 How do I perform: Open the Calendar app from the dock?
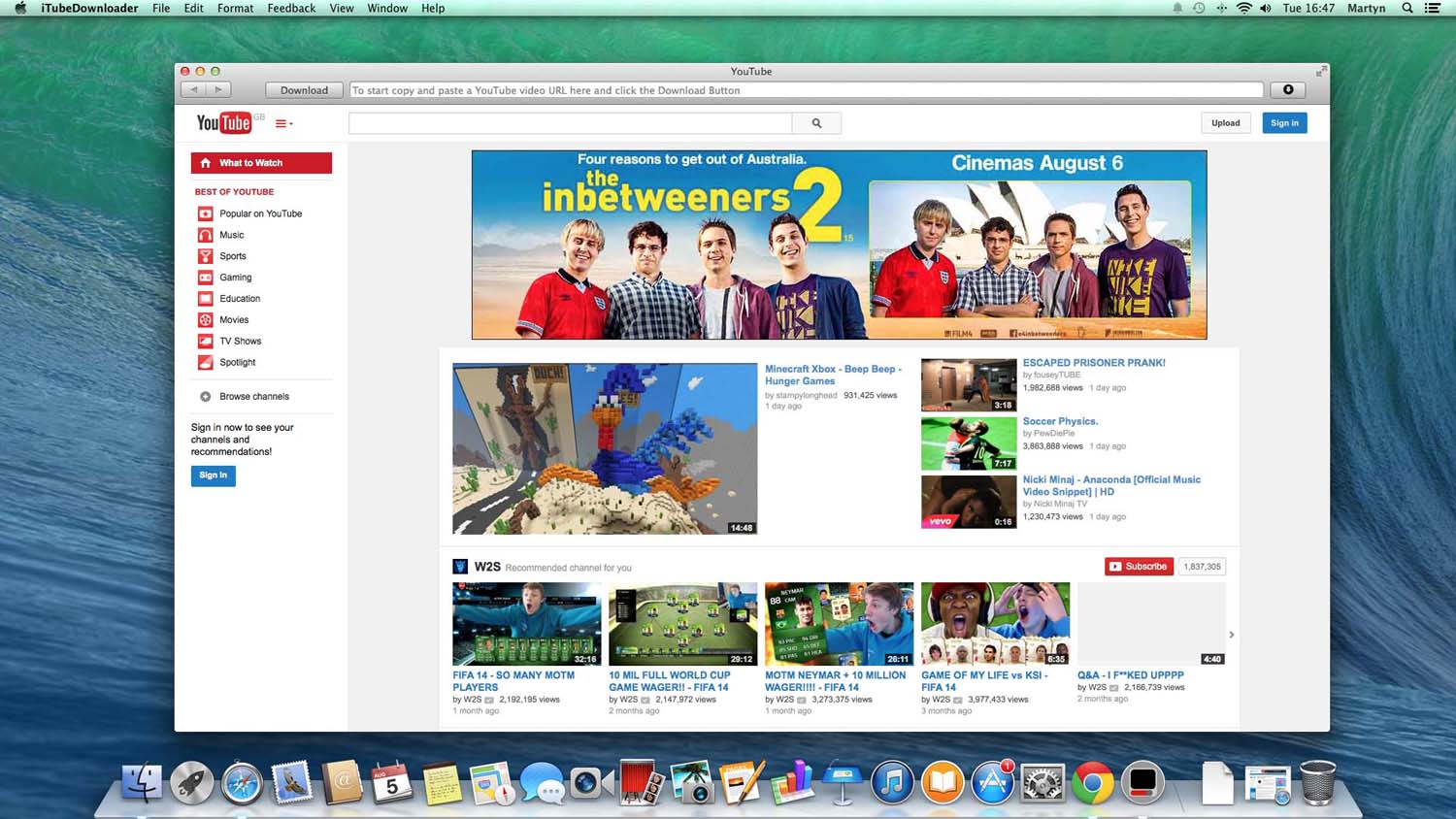click(x=392, y=783)
